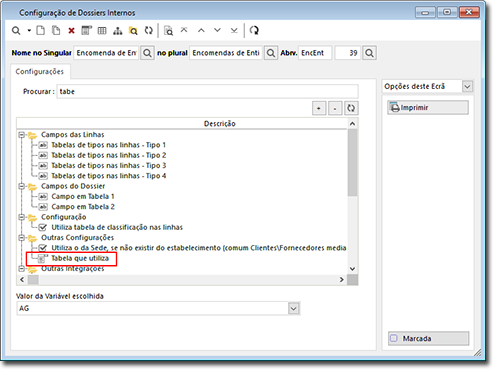Switch to the Configurações tab
The width and height of the screenshot is (496, 373).
[x=40, y=72]
